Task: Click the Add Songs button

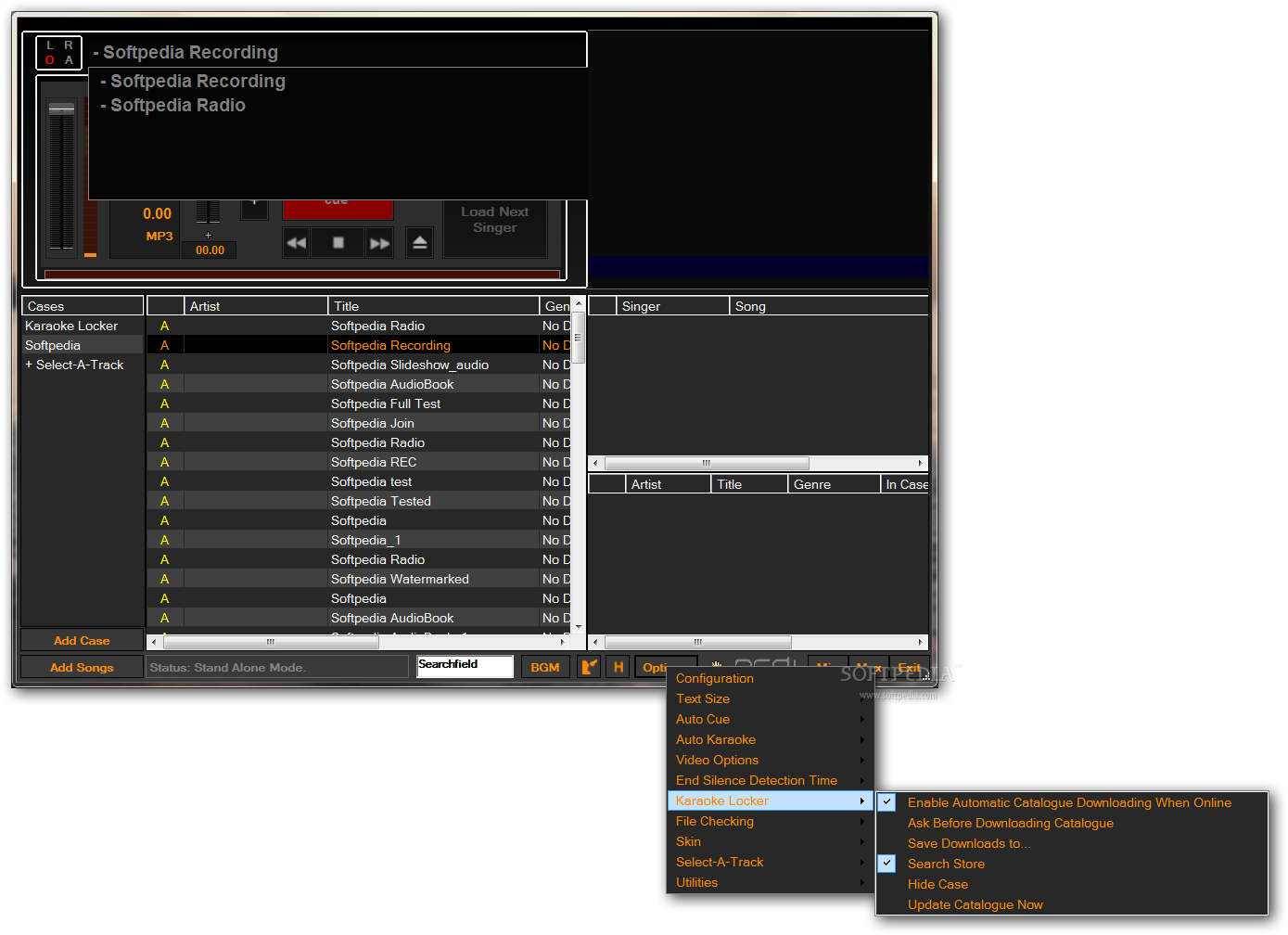Action: point(82,667)
